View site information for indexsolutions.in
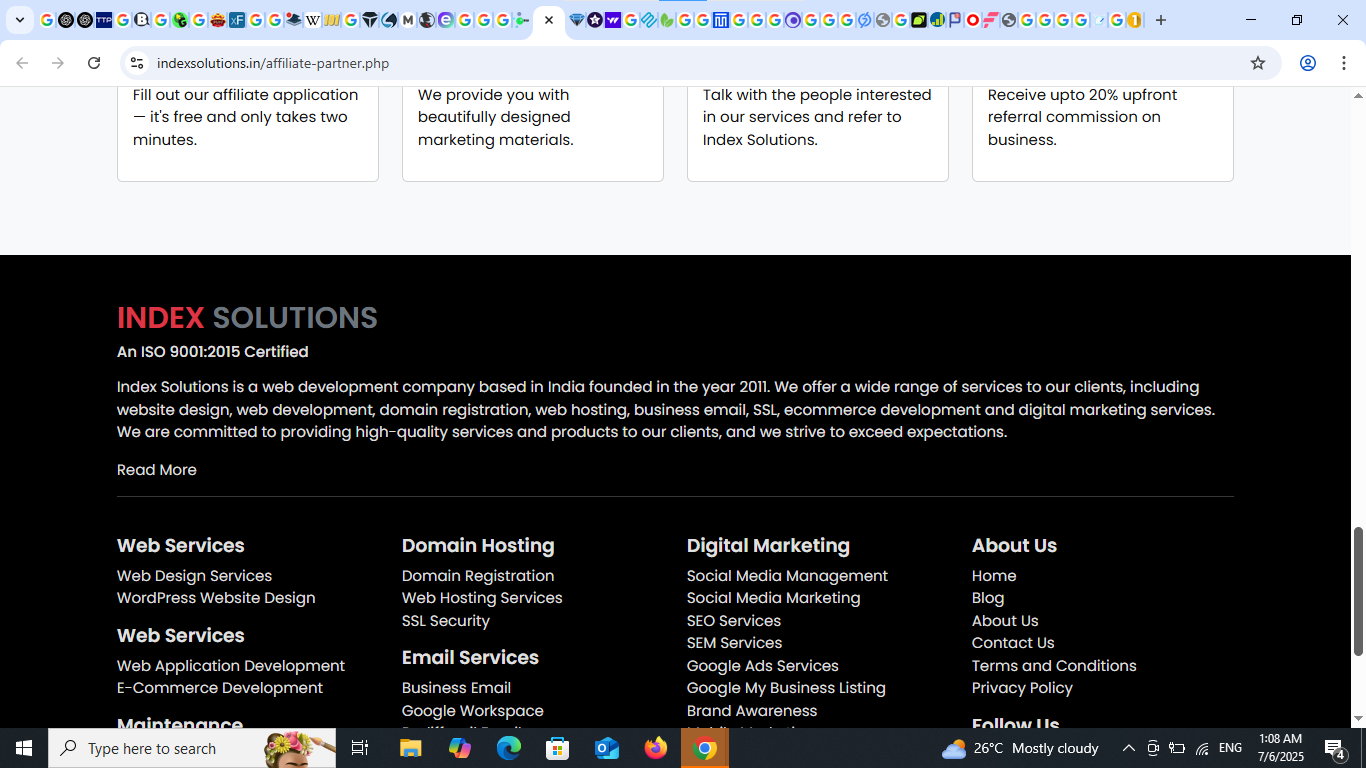Screen dimensions: 1366x768 137,63
